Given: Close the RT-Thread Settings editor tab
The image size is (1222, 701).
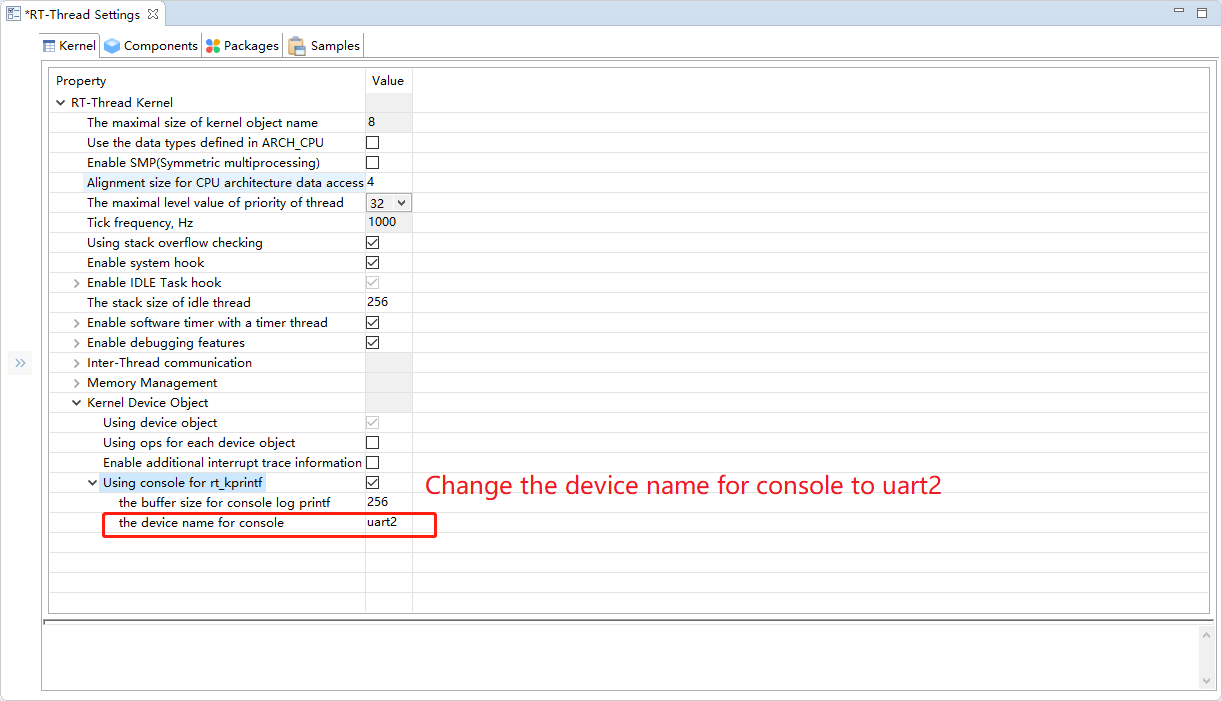Looking at the screenshot, I should coord(153,15).
